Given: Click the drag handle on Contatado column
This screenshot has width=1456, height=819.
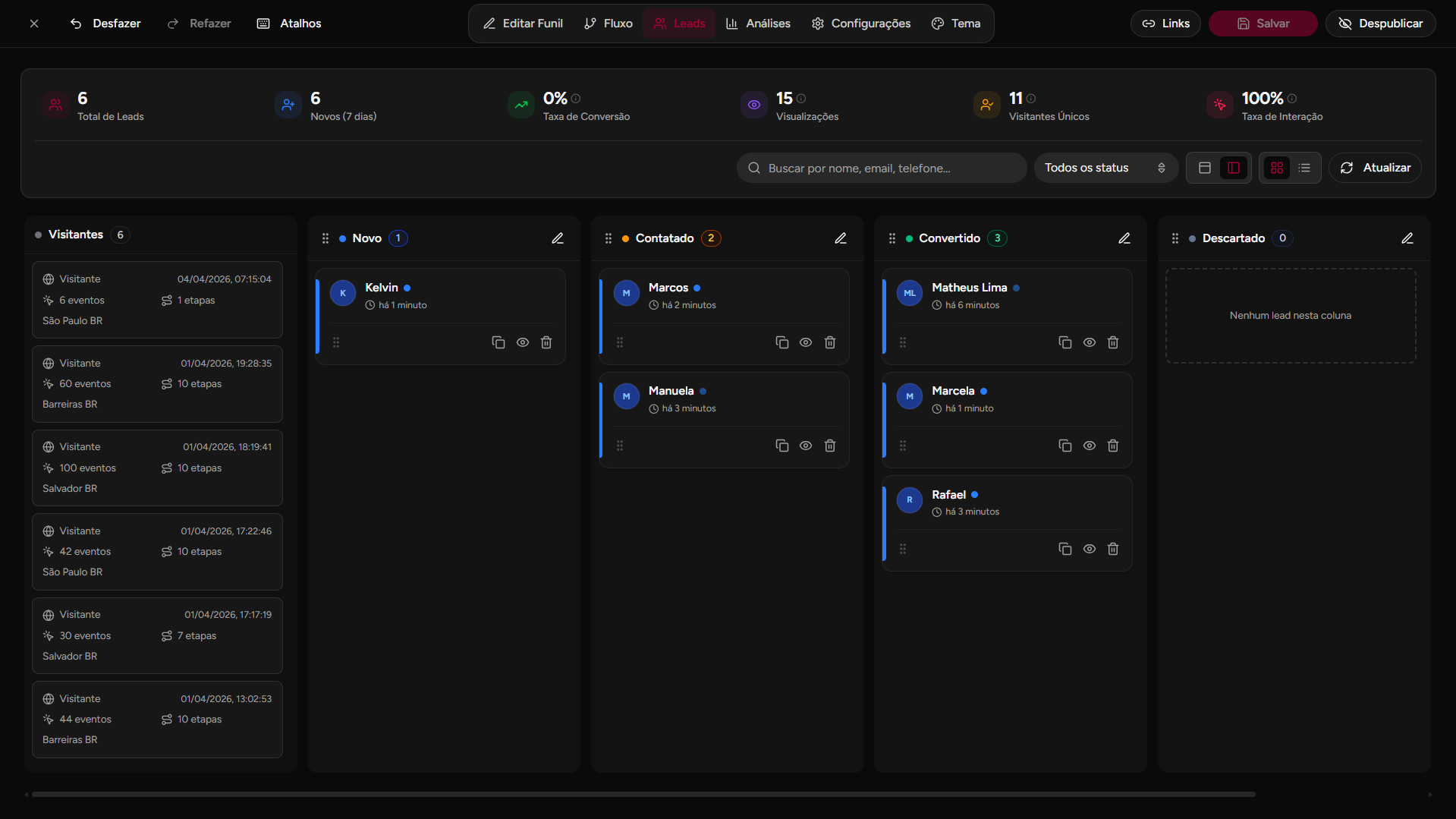Looking at the screenshot, I should (608, 238).
